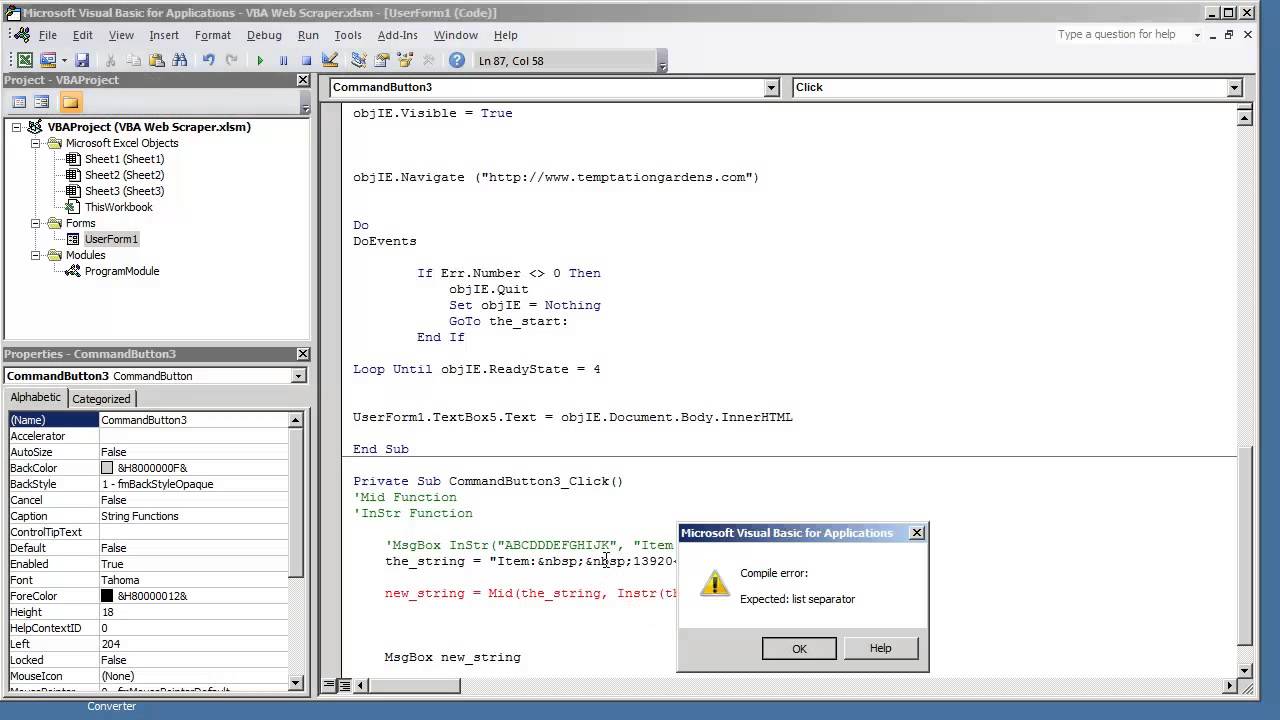Click View Object icon in Project panel
The height and width of the screenshot is (720, 1280).
(41, 102)
